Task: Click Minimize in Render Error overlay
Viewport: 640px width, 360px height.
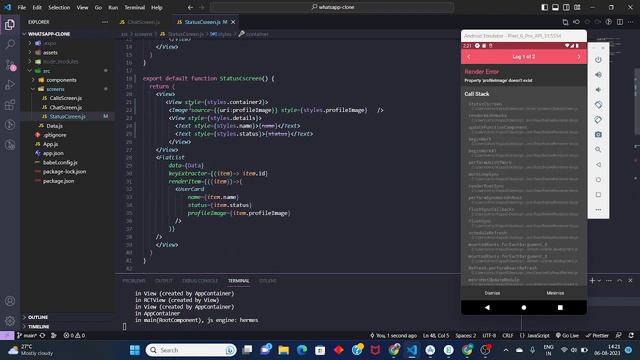Action: pyautogui.click(x=555, y=293)
